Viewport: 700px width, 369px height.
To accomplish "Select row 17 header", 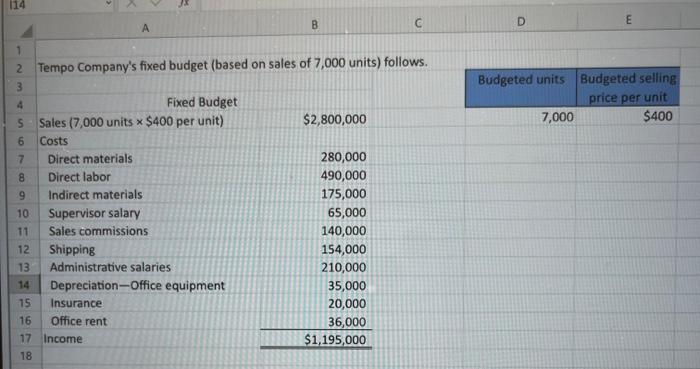I will coord(25,339).
